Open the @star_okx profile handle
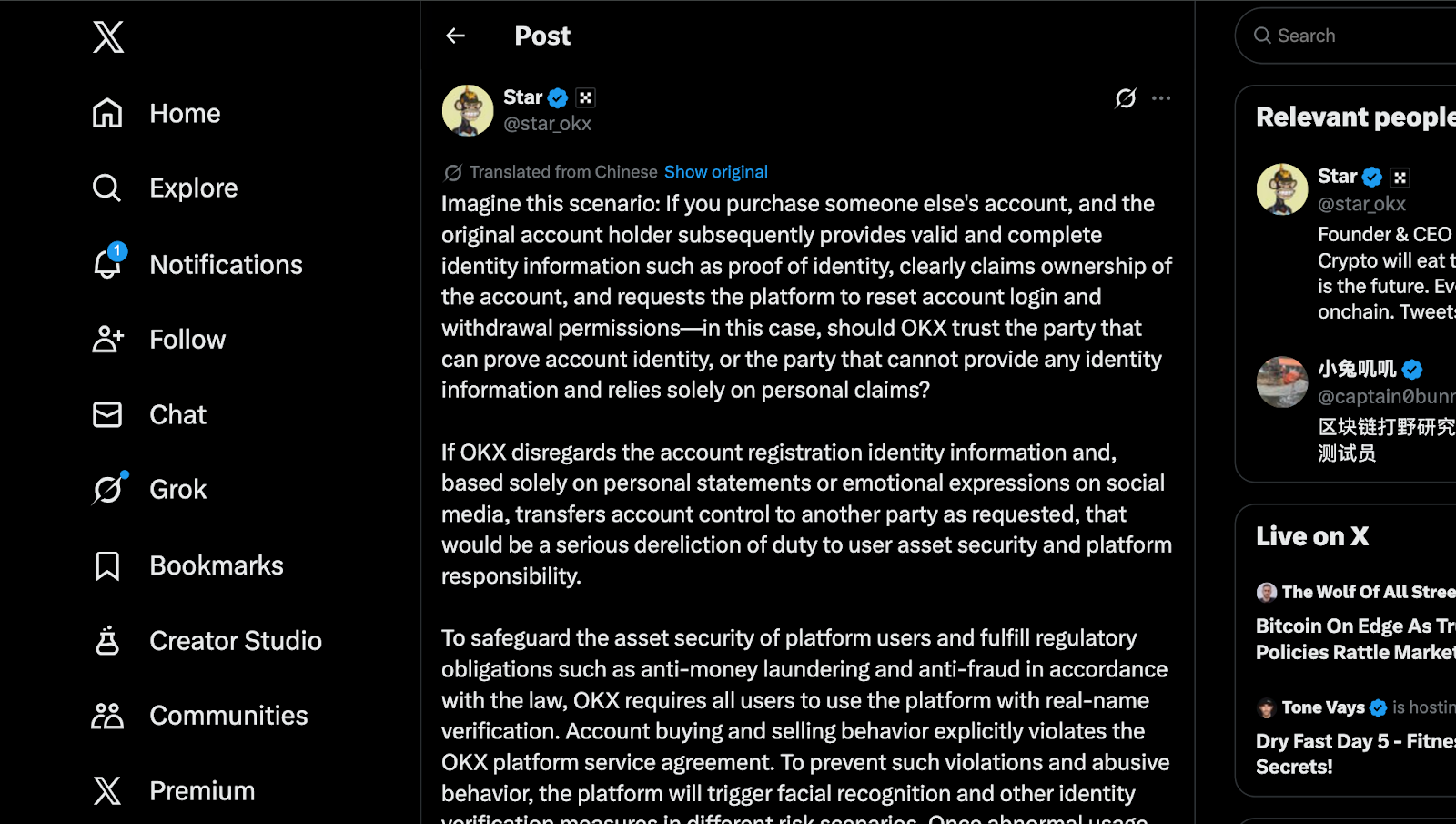Viewport: 1456px width, 824px height. (x=547, y=124)
